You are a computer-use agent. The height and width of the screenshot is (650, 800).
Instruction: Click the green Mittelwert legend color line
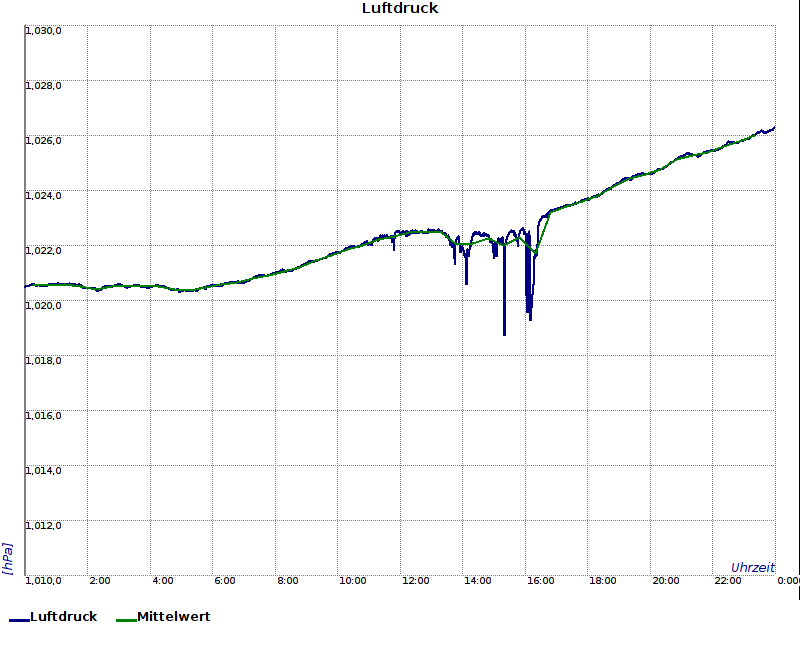click(x=127, y=620)
